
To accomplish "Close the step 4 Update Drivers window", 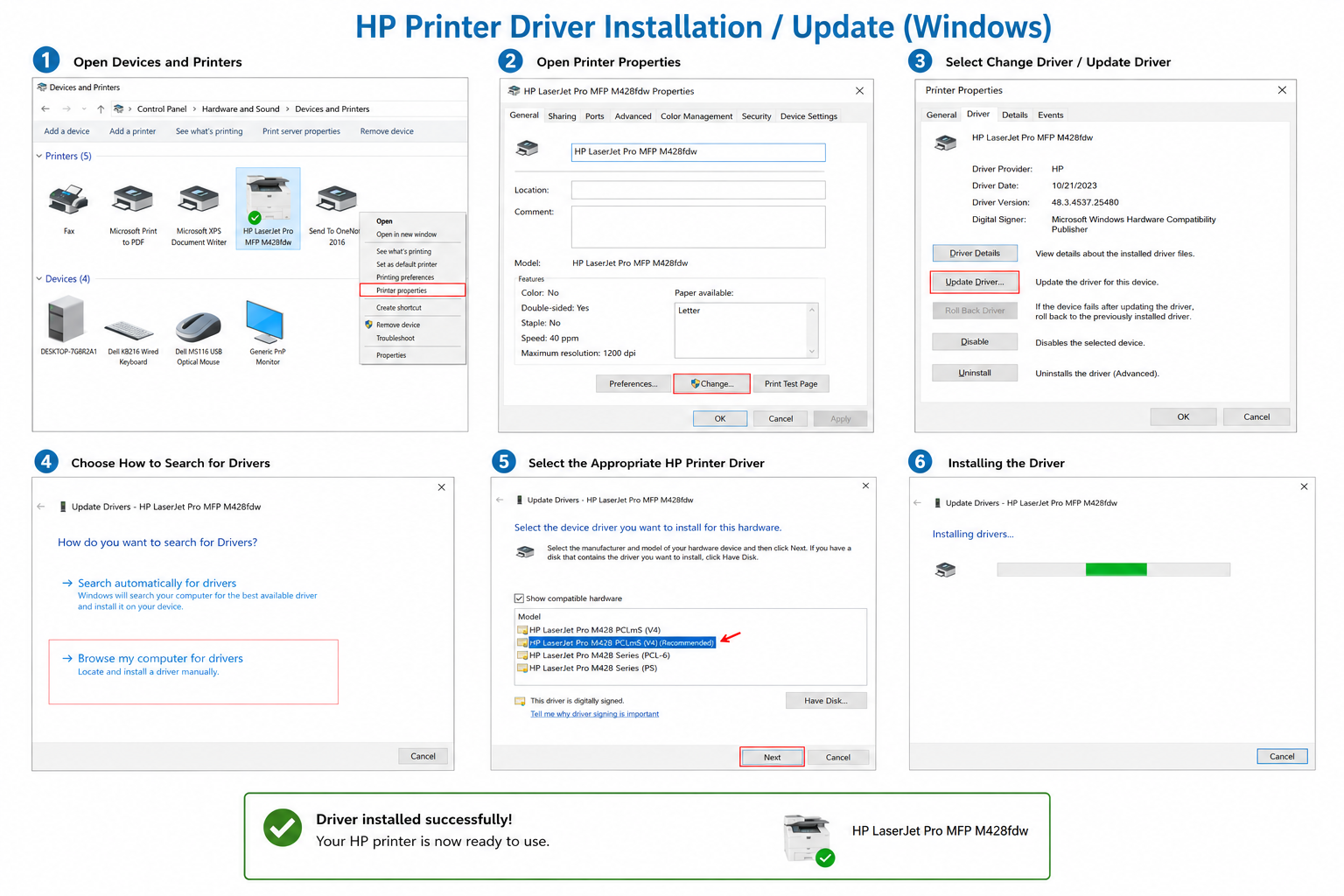I will pyautogui.click(x=442, y=487).
